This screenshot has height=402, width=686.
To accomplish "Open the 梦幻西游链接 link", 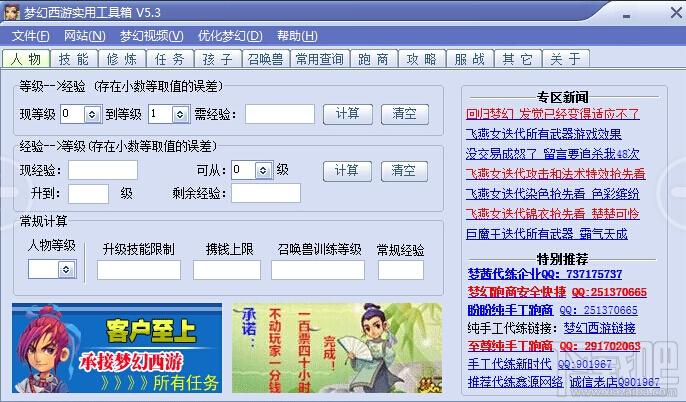I will (599, 328).
